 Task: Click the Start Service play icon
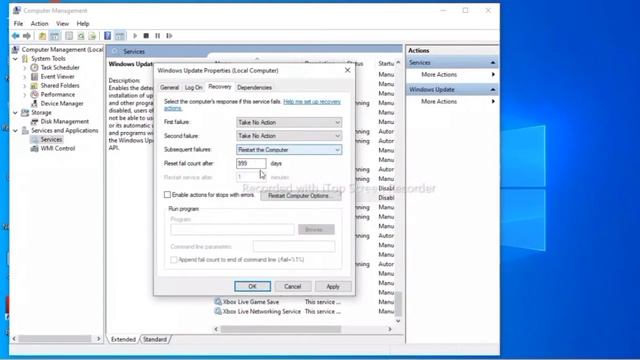(x=135, y=36)
